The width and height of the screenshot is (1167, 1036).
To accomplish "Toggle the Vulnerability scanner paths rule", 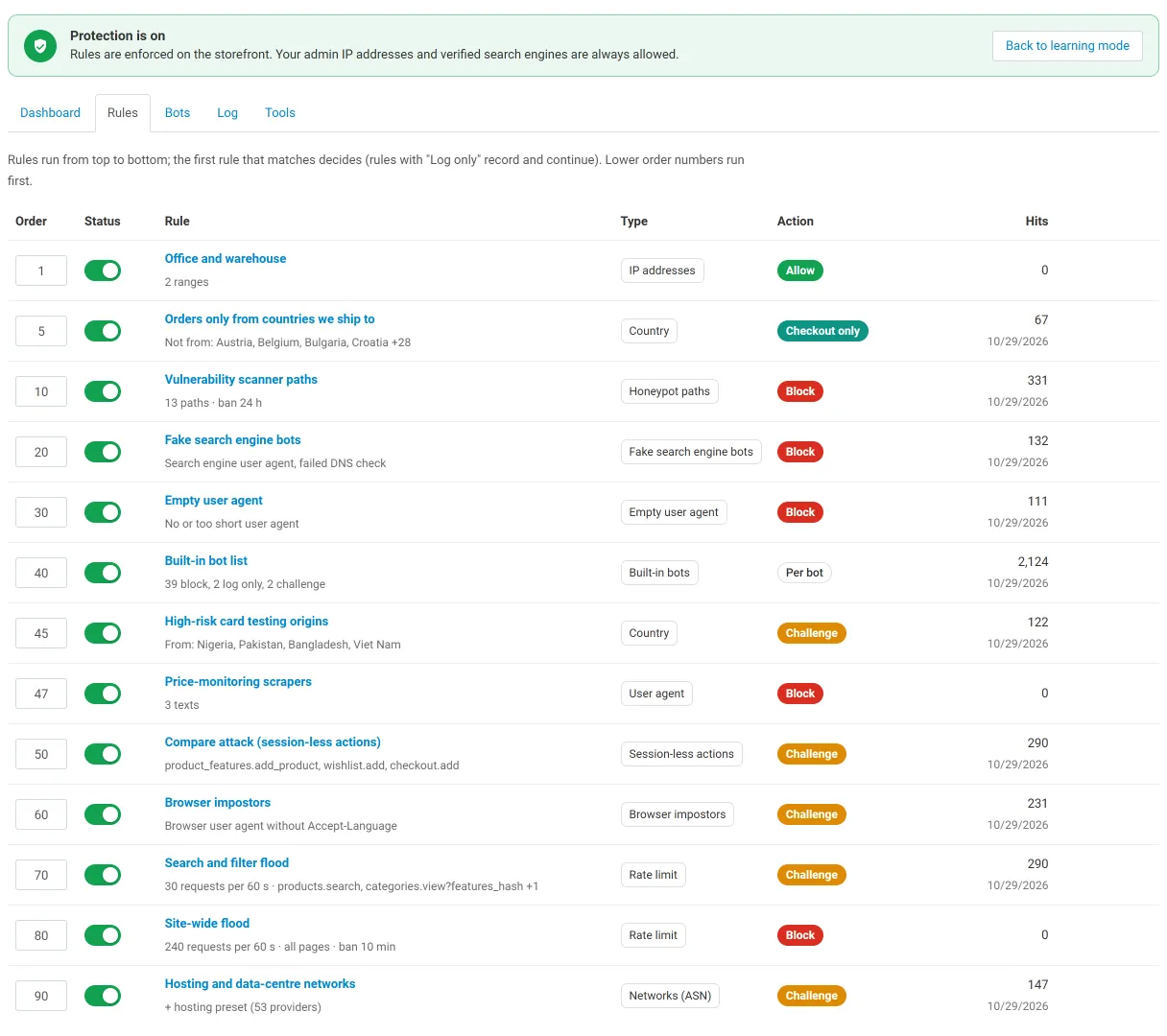I will (103, 391).
